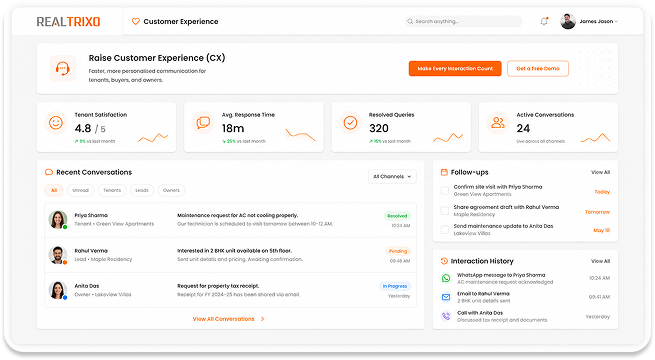Click the Active Conversations trend sparkline
This screenshot has height=360, width=655.
[x=595, y=138]
